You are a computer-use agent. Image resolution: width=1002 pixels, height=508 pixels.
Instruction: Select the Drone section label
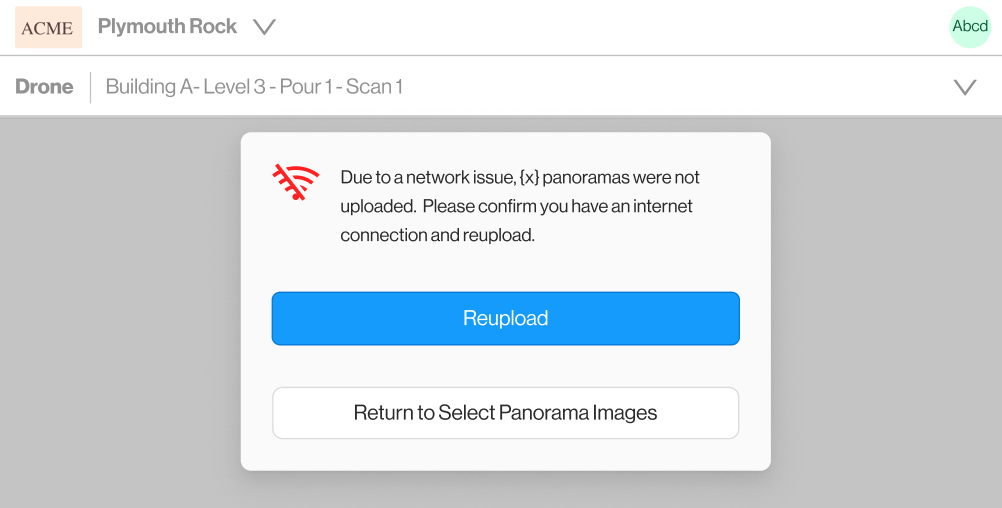pos(44,87)
